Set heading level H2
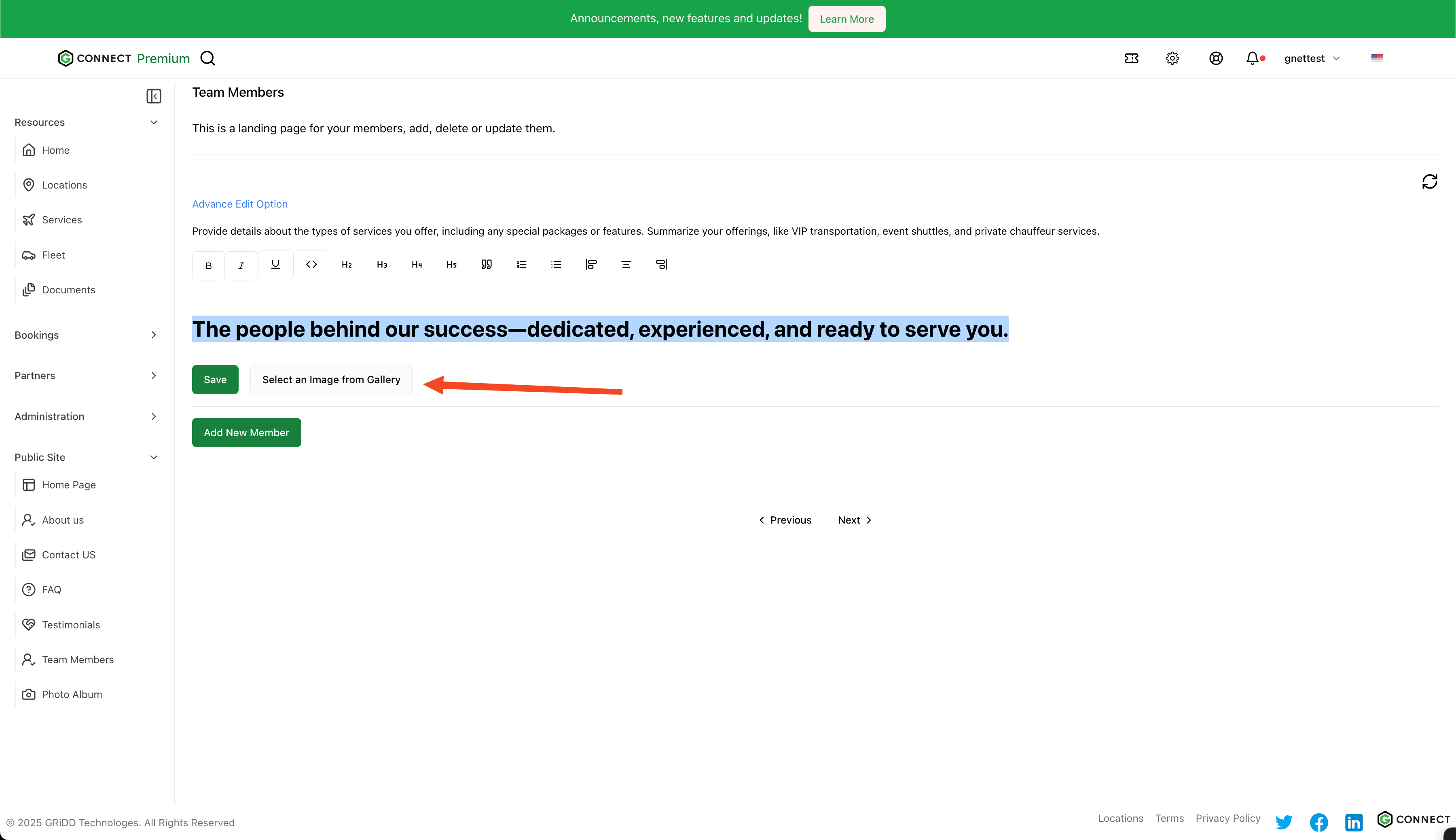Screen dimensions: 1456x840 click(x=347, y=264)
